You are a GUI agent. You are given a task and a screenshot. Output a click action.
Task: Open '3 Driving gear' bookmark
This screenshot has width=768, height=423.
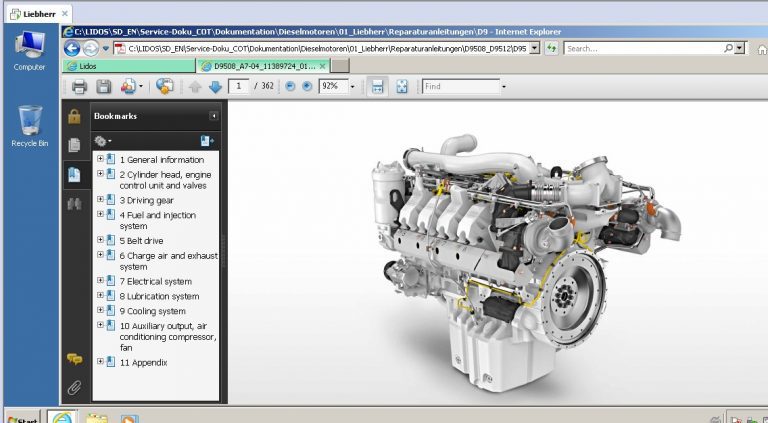pyautogui.click(x=146, y=200)
